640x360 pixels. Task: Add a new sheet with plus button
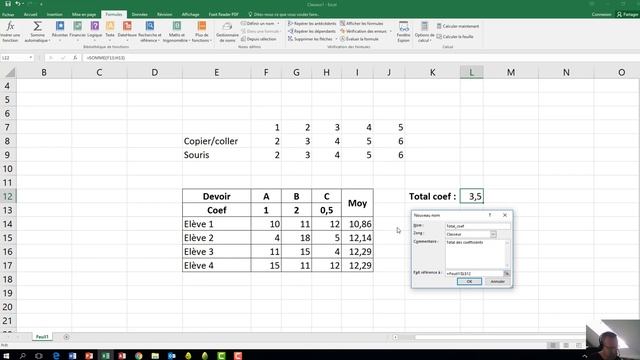pyautogui.click(x=66, y=337)
